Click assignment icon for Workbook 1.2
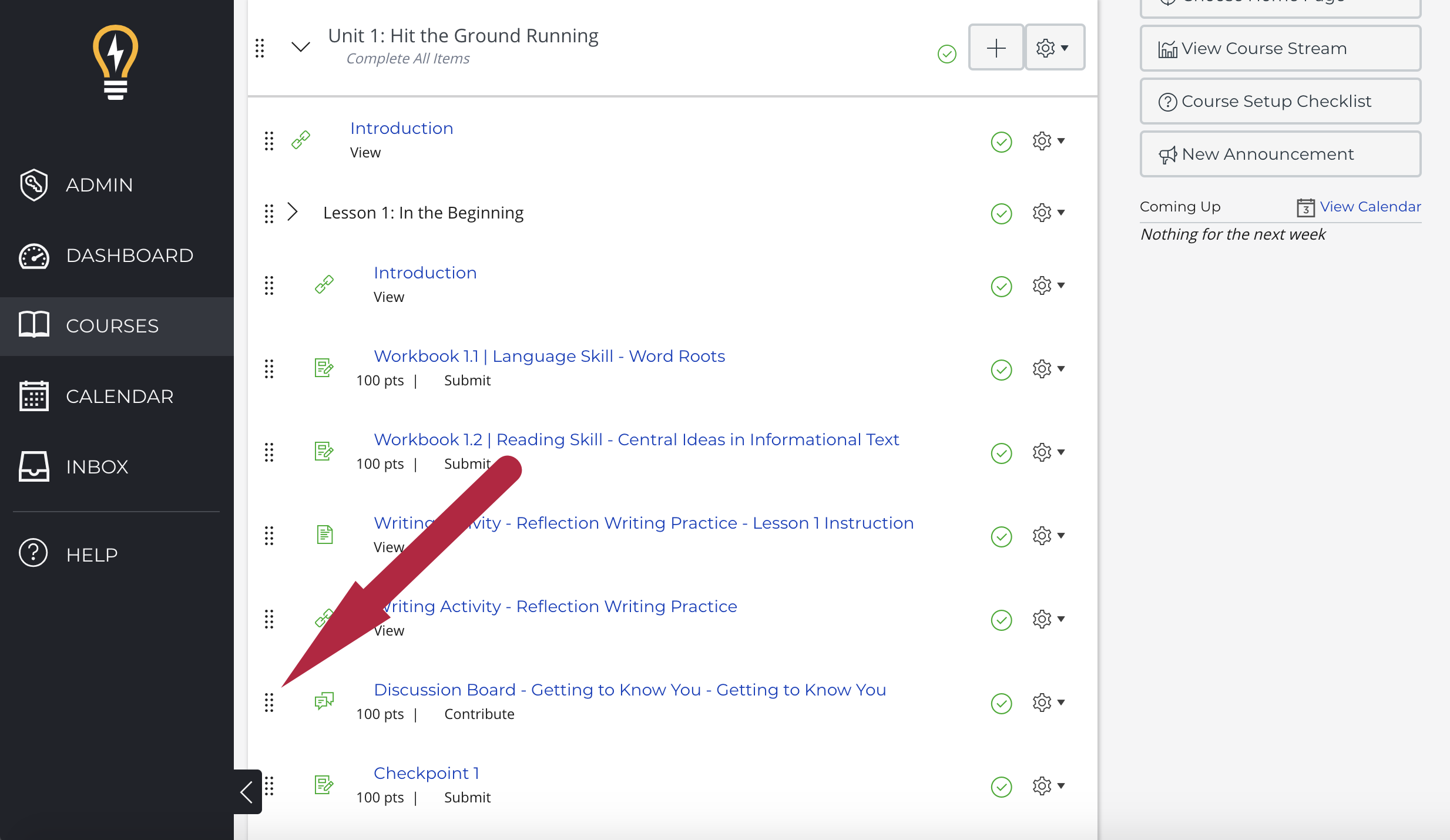 (324, 451)
